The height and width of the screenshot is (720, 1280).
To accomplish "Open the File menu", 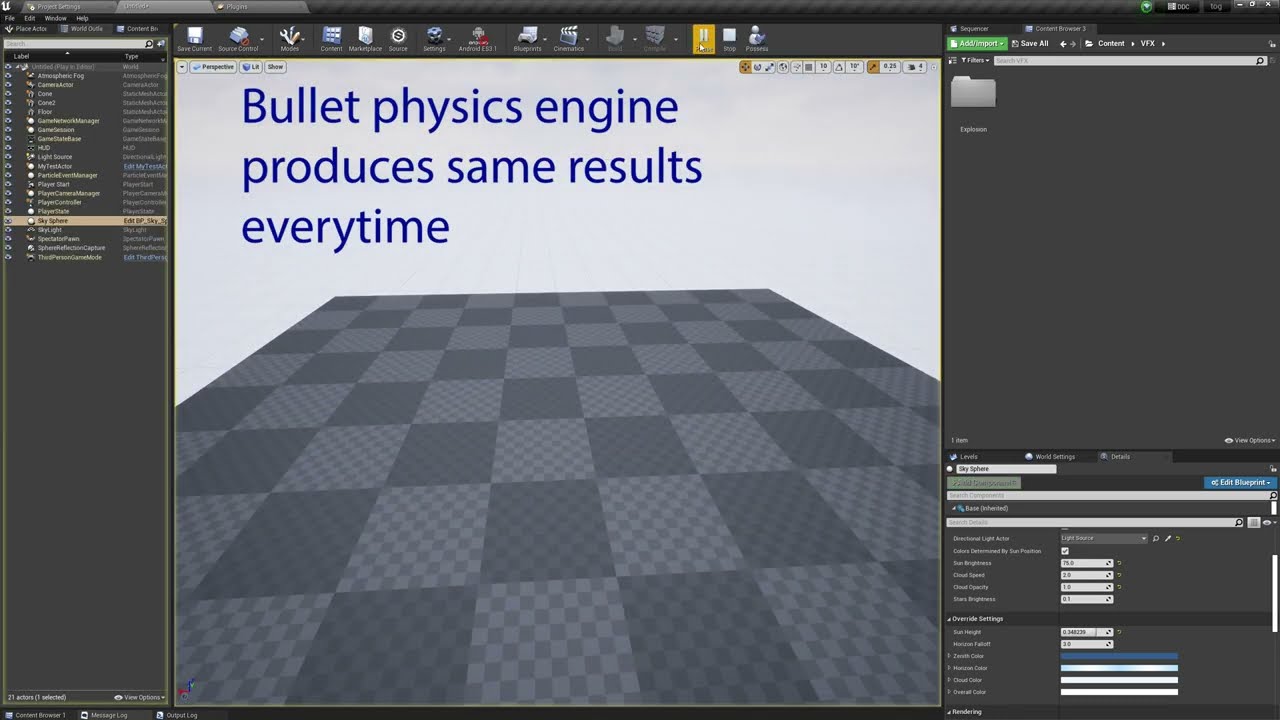I will 10,18.
